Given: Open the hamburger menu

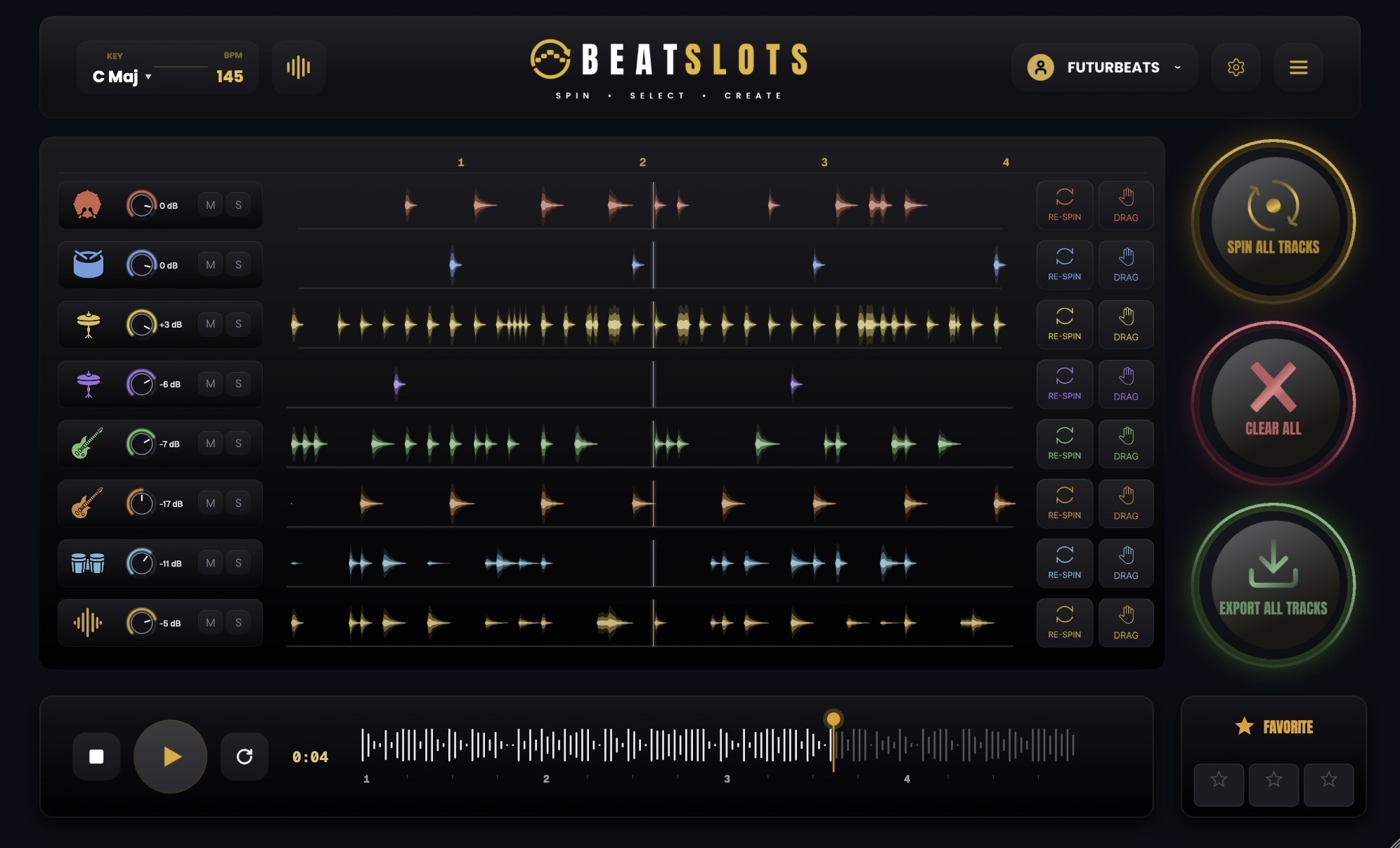Looking at the screenshot, I should 1298,68.
